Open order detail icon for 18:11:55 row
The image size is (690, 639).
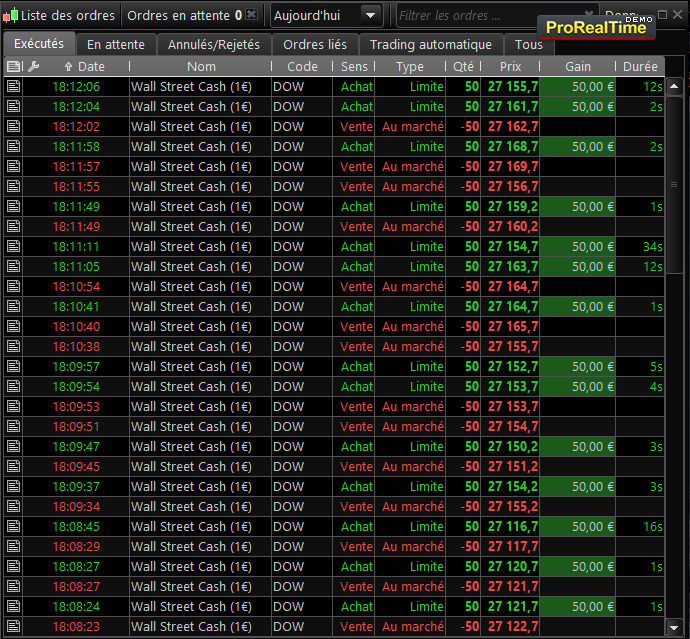click(x=14, y=186)
